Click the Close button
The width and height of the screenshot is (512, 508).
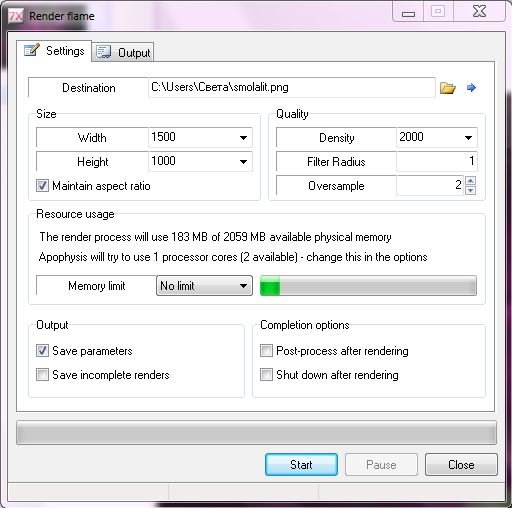[x=461, y=465]
